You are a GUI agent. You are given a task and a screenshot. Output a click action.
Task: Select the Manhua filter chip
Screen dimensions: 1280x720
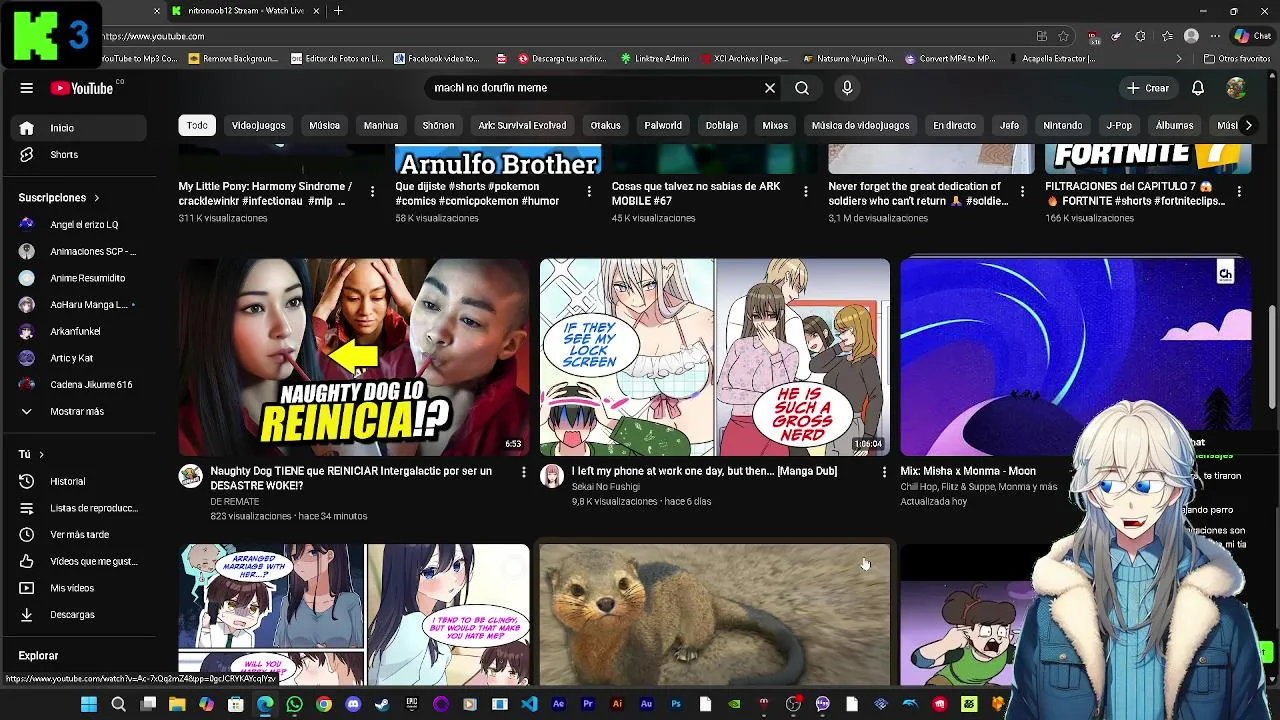pos(381,125)
